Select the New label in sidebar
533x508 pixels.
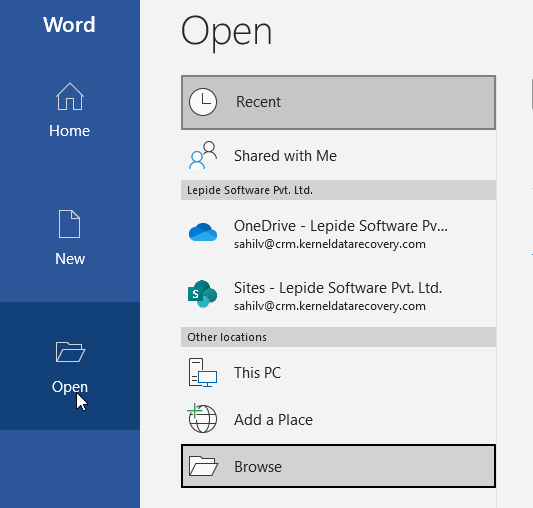coord(70,259)
